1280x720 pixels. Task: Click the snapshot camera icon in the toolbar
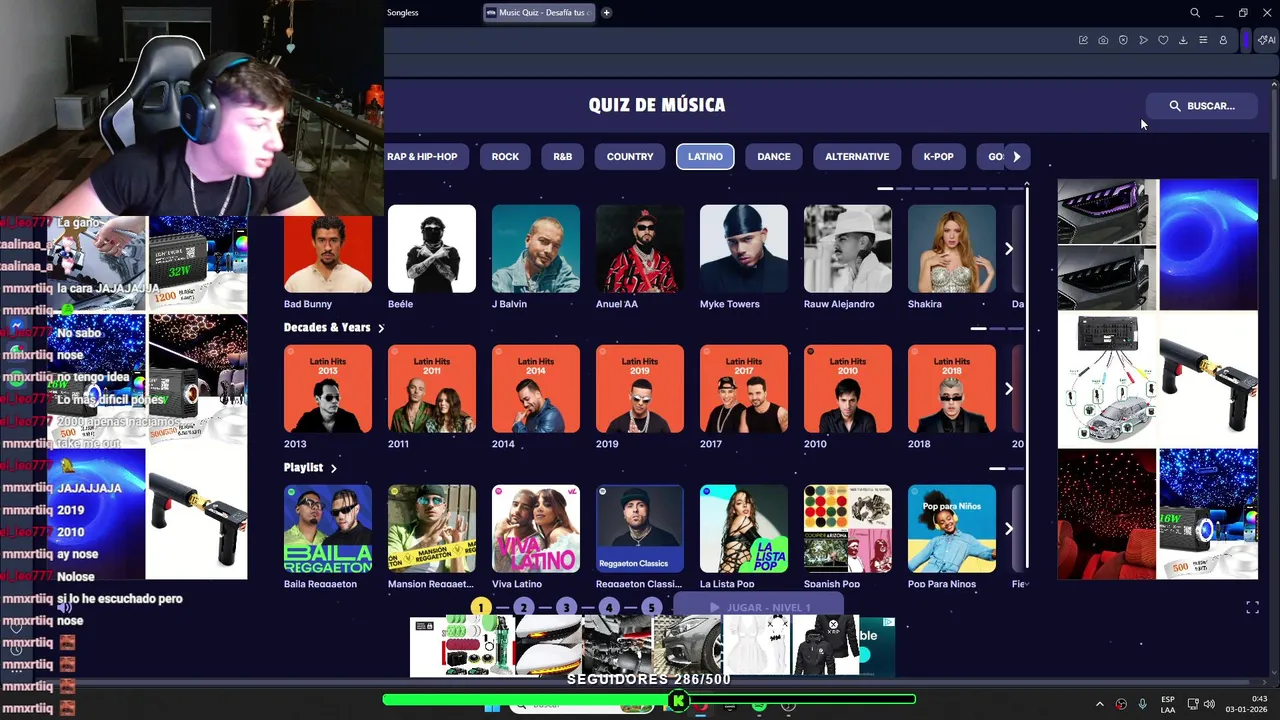(x=1103, y=40)
